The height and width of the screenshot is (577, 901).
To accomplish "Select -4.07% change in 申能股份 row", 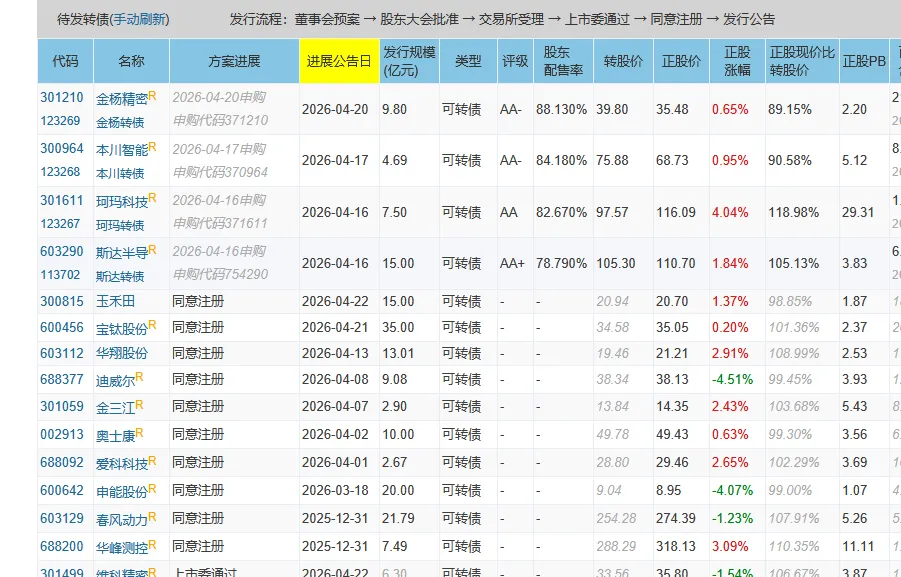I will 733,491.
